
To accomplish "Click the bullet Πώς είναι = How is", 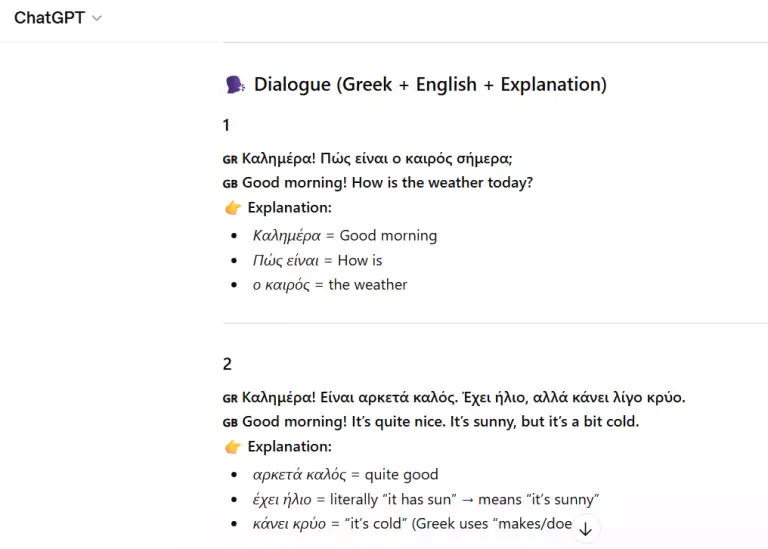I will [x=317, y=261].
